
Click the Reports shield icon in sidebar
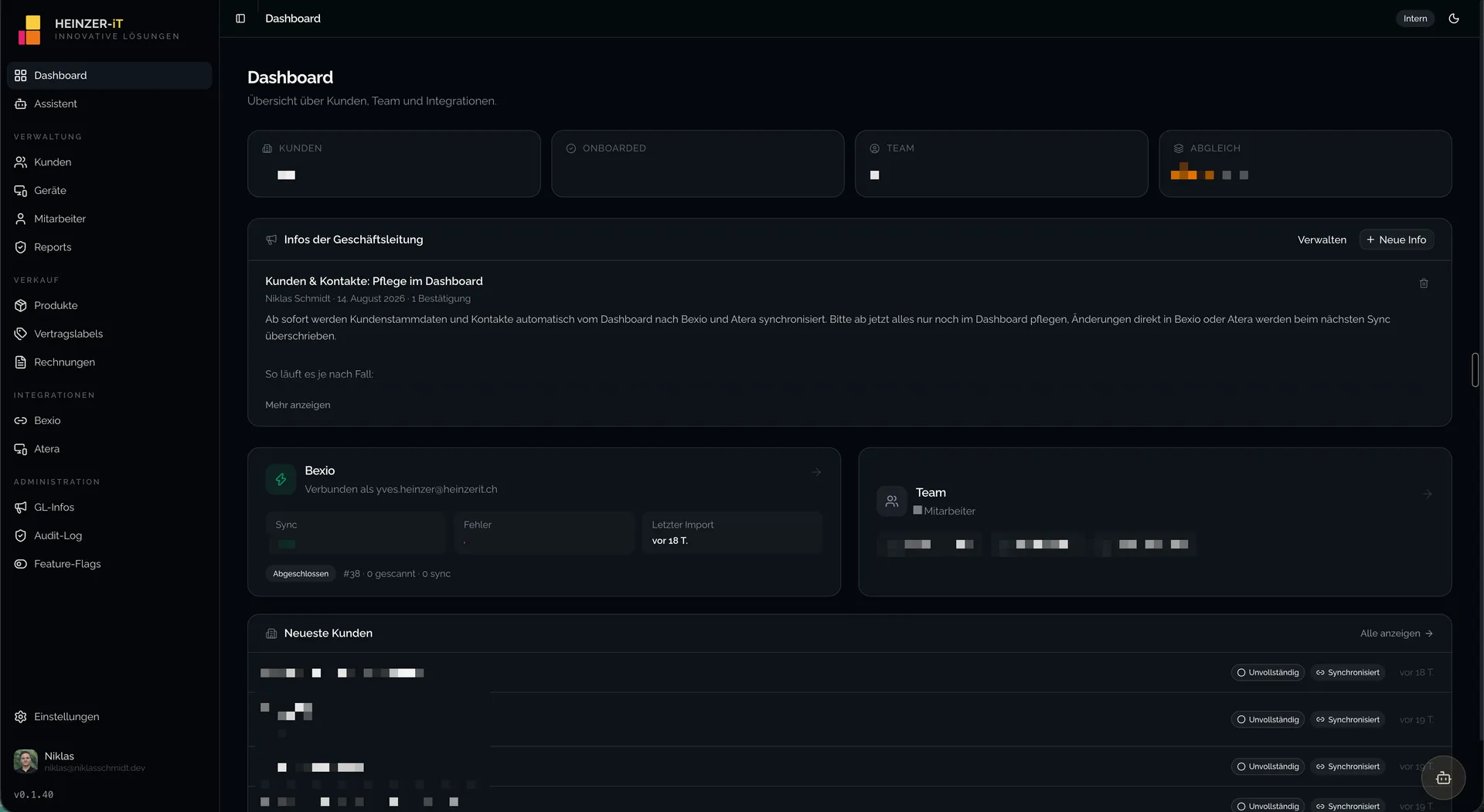[21, 247]
